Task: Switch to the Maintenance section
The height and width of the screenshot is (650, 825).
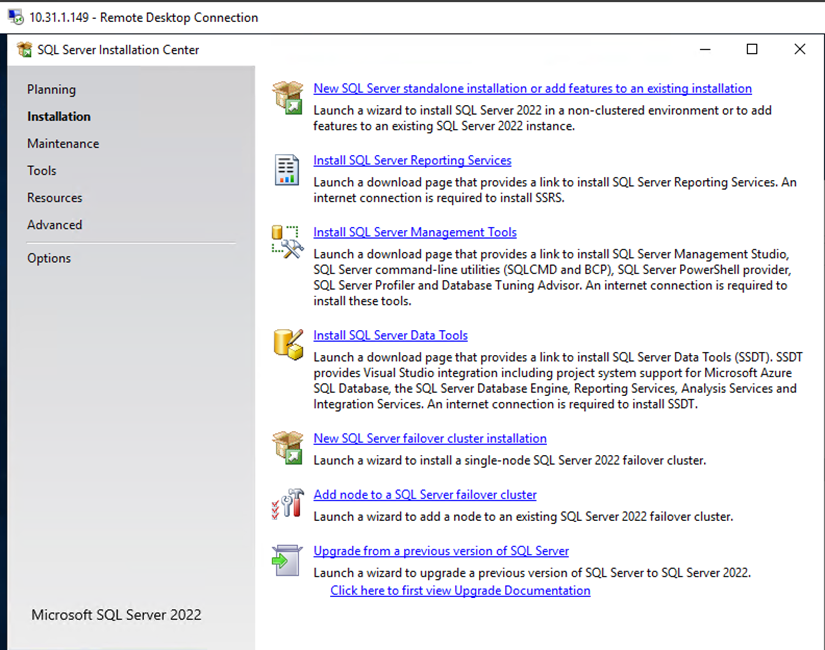Action: 63,144
